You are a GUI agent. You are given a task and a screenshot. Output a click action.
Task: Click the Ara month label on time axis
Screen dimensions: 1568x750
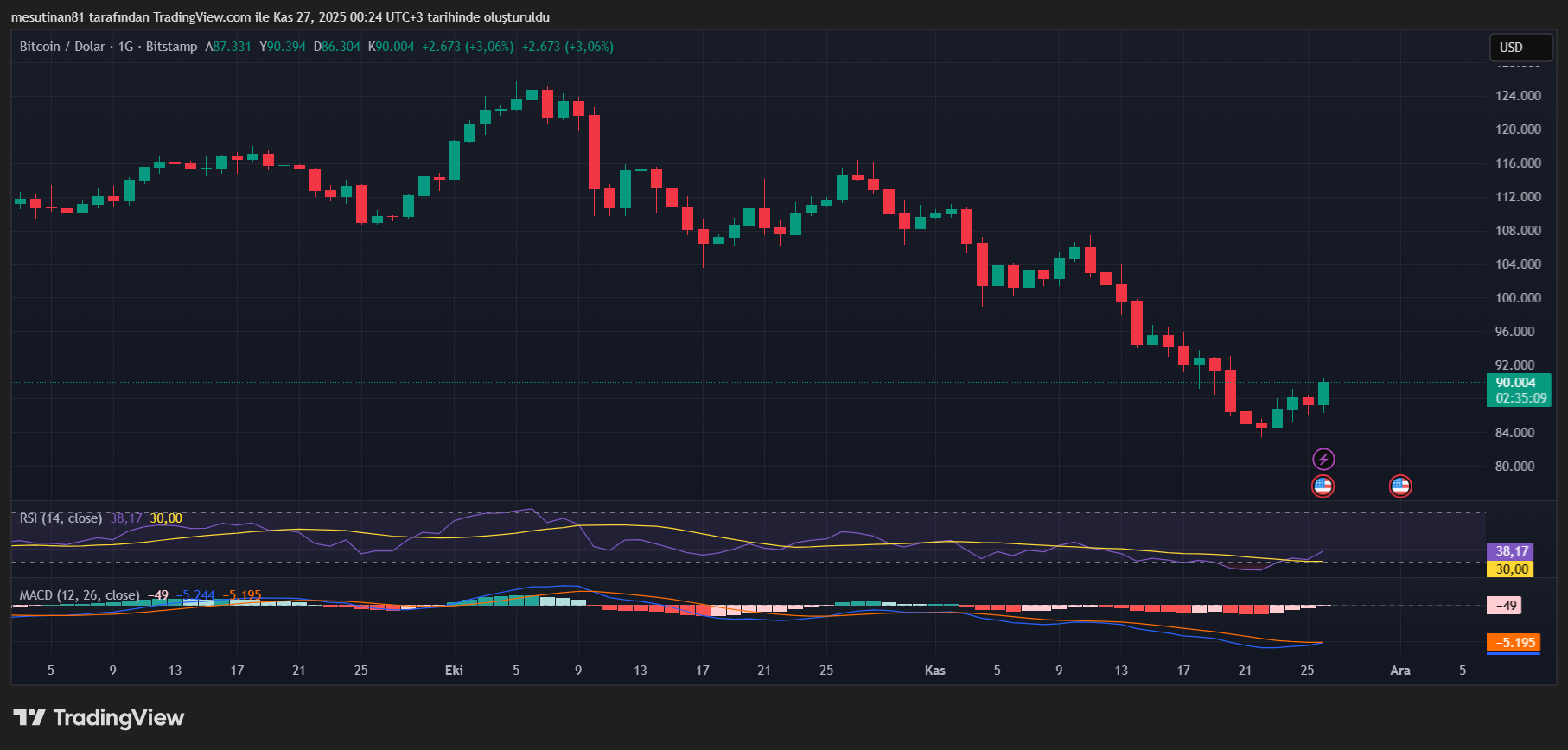tap(1400, 671)
